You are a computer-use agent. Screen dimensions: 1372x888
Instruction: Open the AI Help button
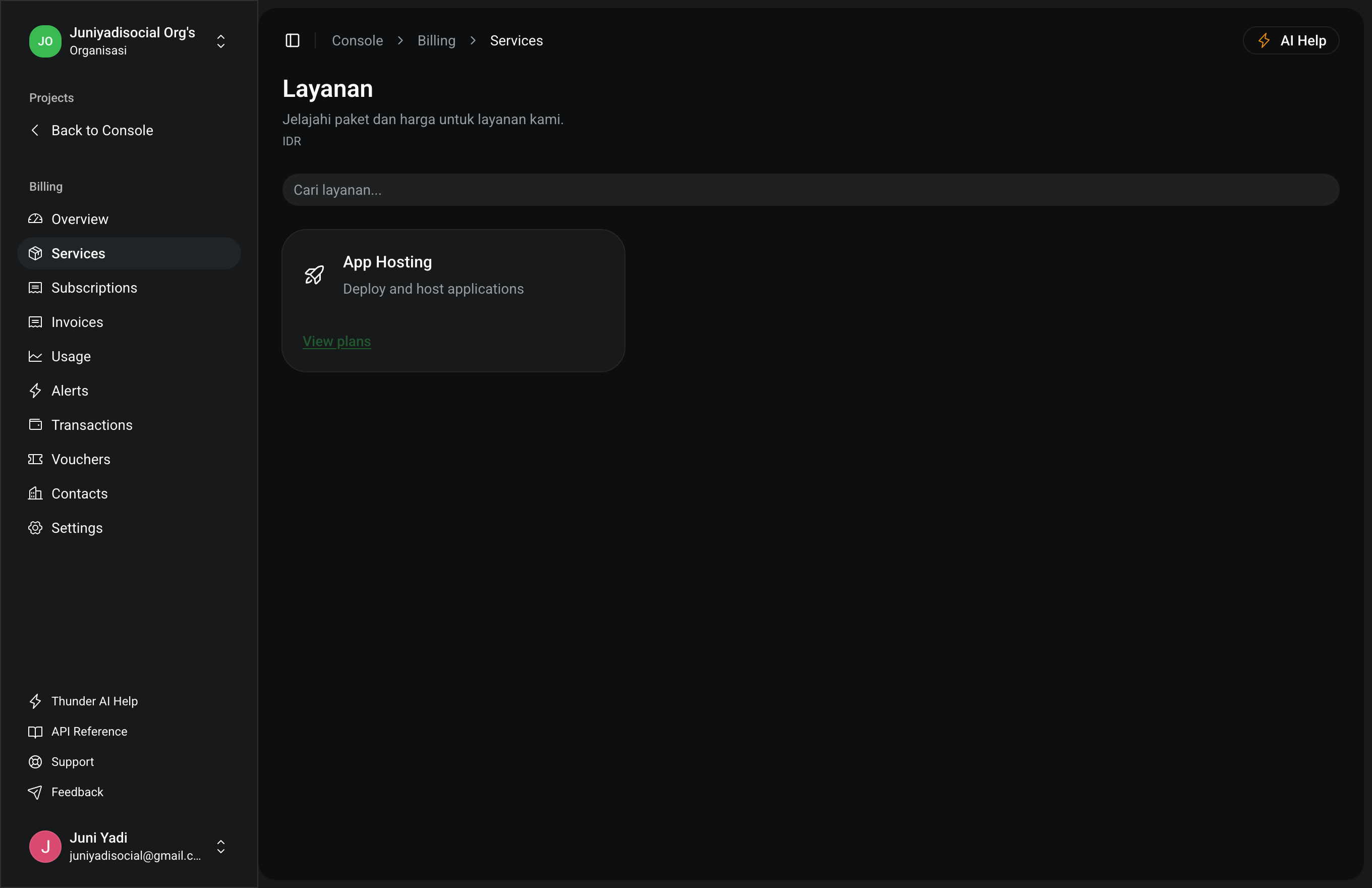[x=1291, y=40]
